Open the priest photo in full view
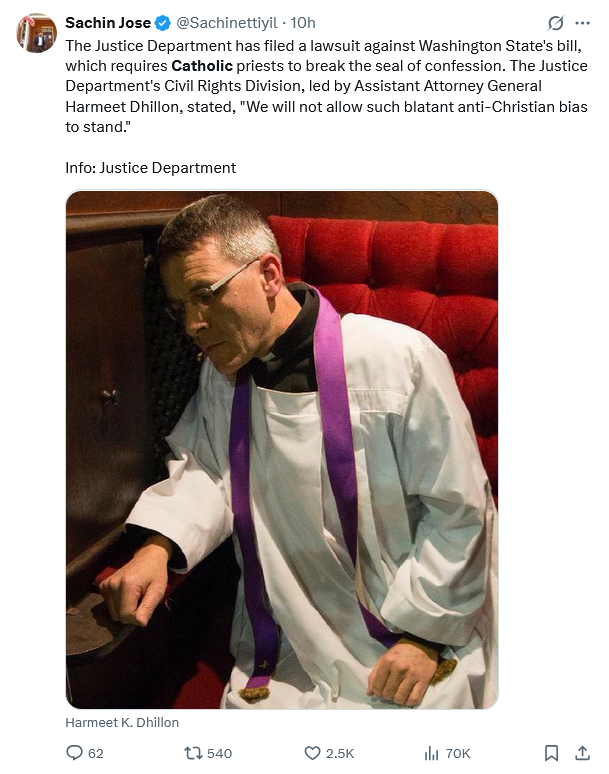This screenshot has height=774, width=609. click(282, 450)
